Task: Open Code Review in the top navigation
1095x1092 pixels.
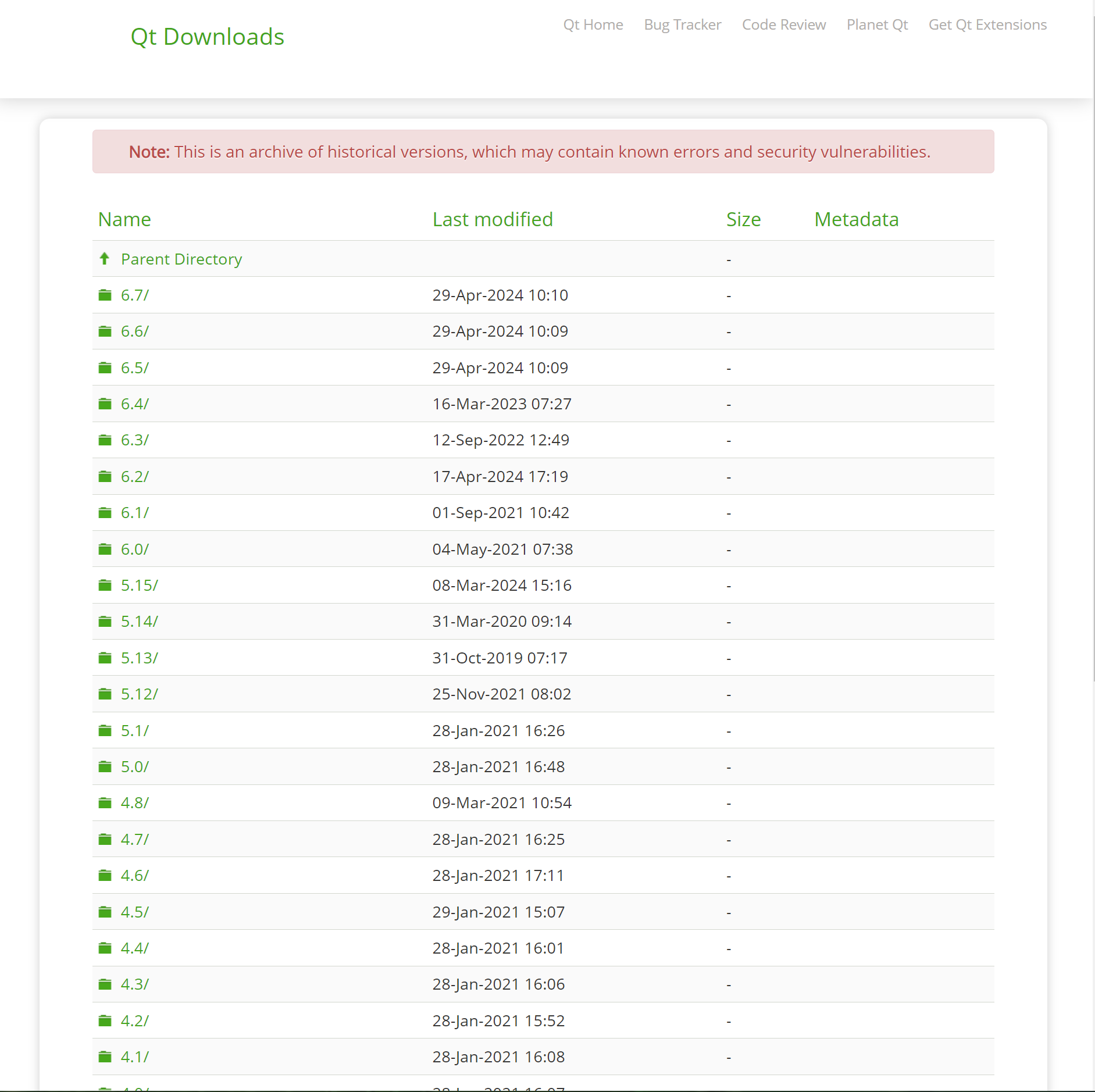Action: tap(784, 25)
